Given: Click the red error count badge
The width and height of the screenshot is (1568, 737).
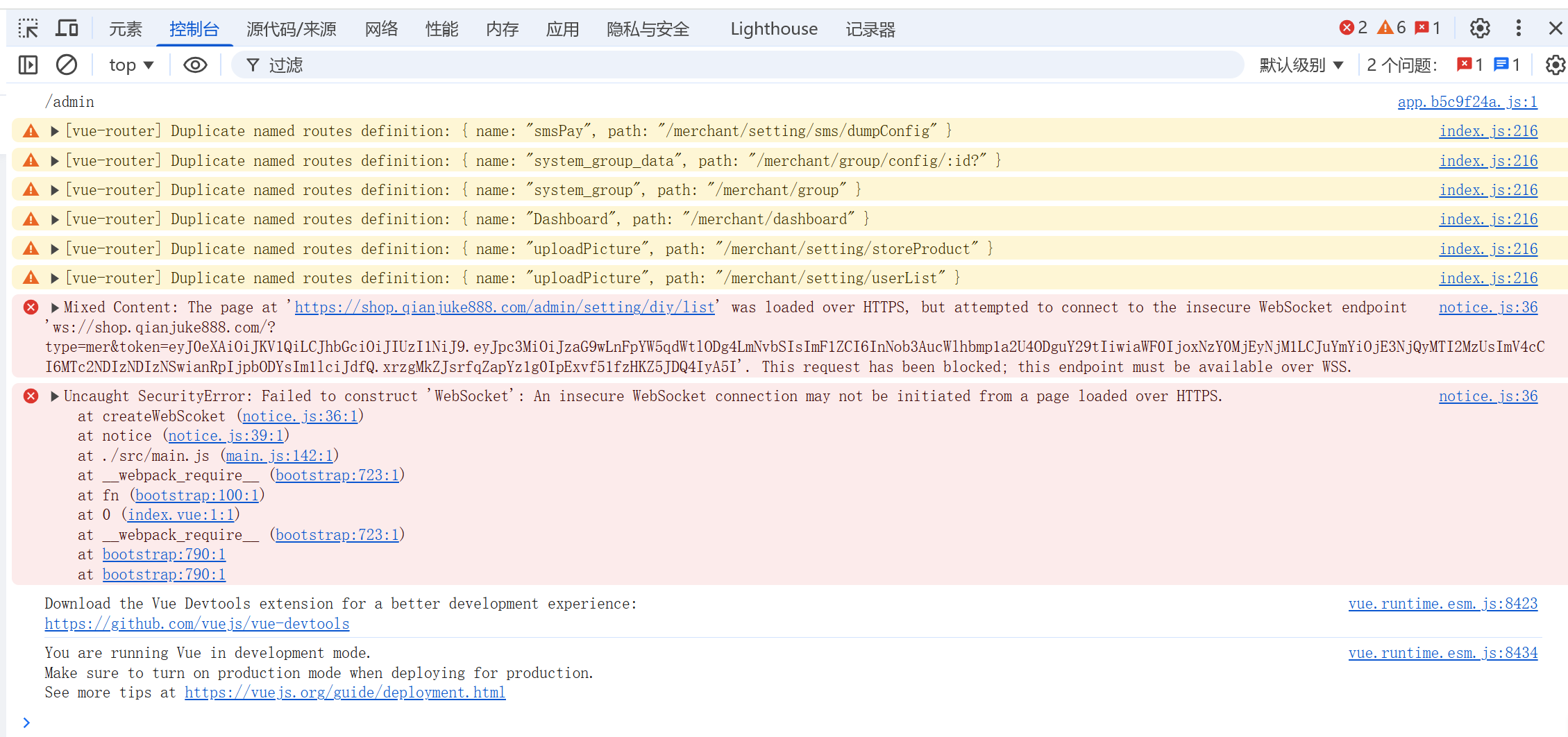Looking at the screenshot, I should click(x=1353, y=28).
